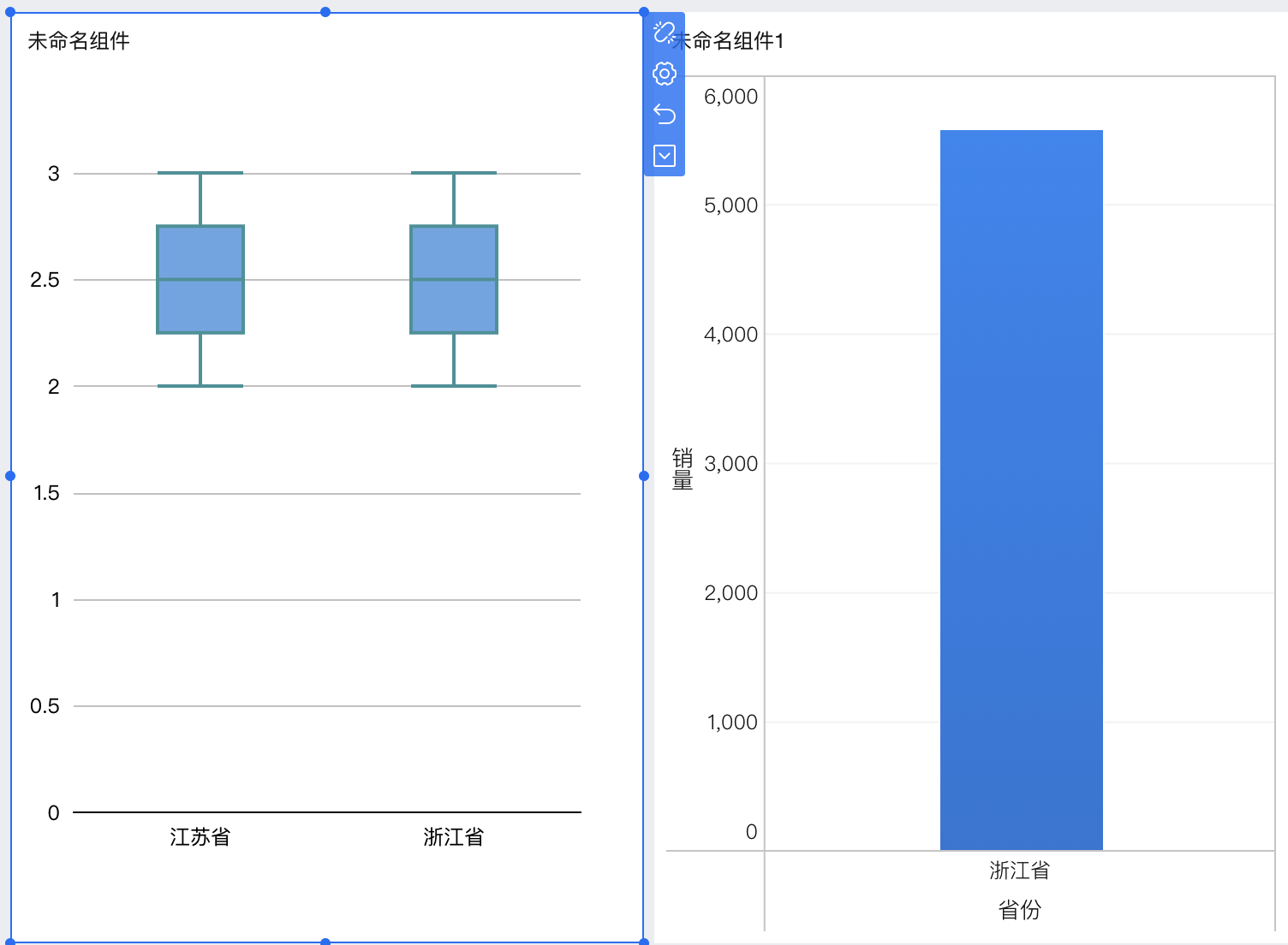This screenshot has width=1288, height=945.
Task: Click the 6,000 y-axis value
Action: point(730,97)
